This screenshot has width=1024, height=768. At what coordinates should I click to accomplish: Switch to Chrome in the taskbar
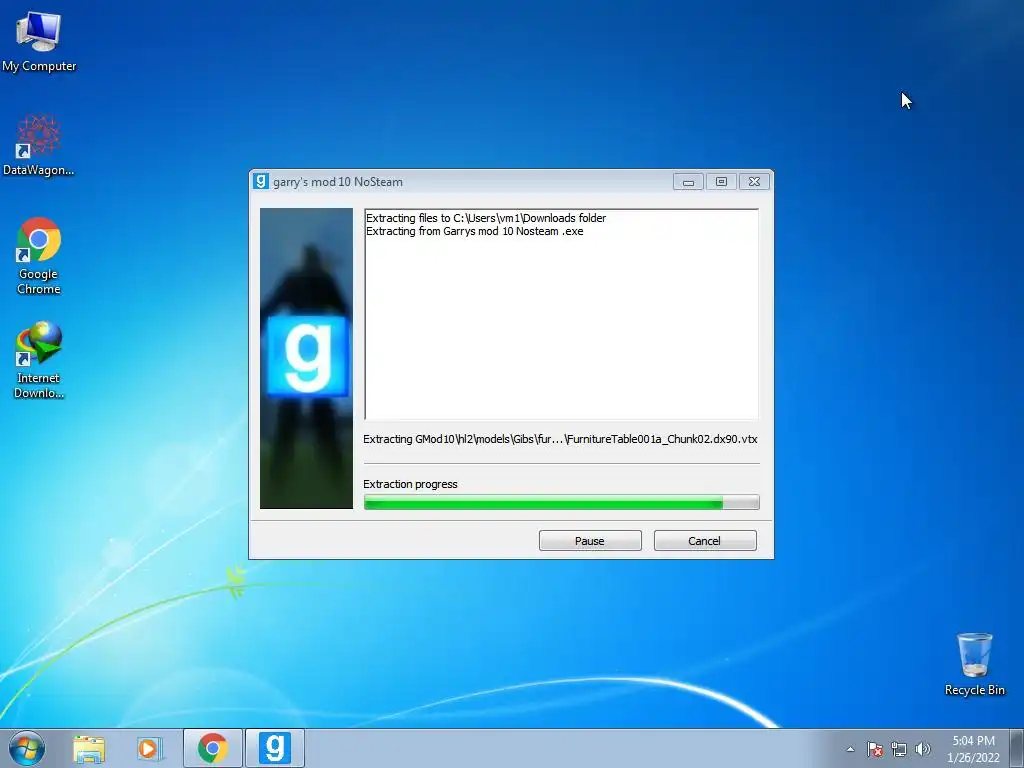(213, 748)
